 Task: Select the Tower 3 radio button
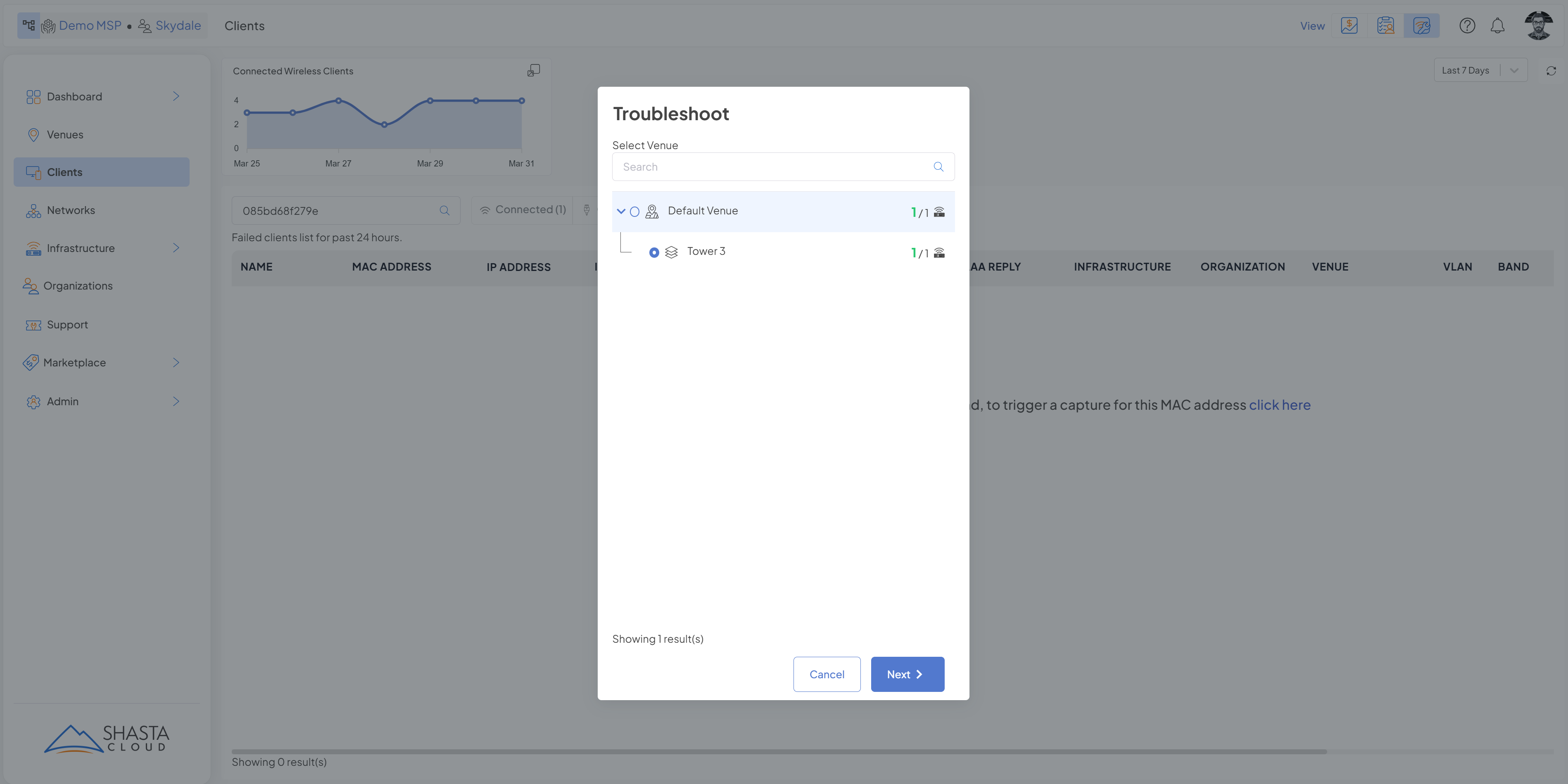tap(654, 253)
